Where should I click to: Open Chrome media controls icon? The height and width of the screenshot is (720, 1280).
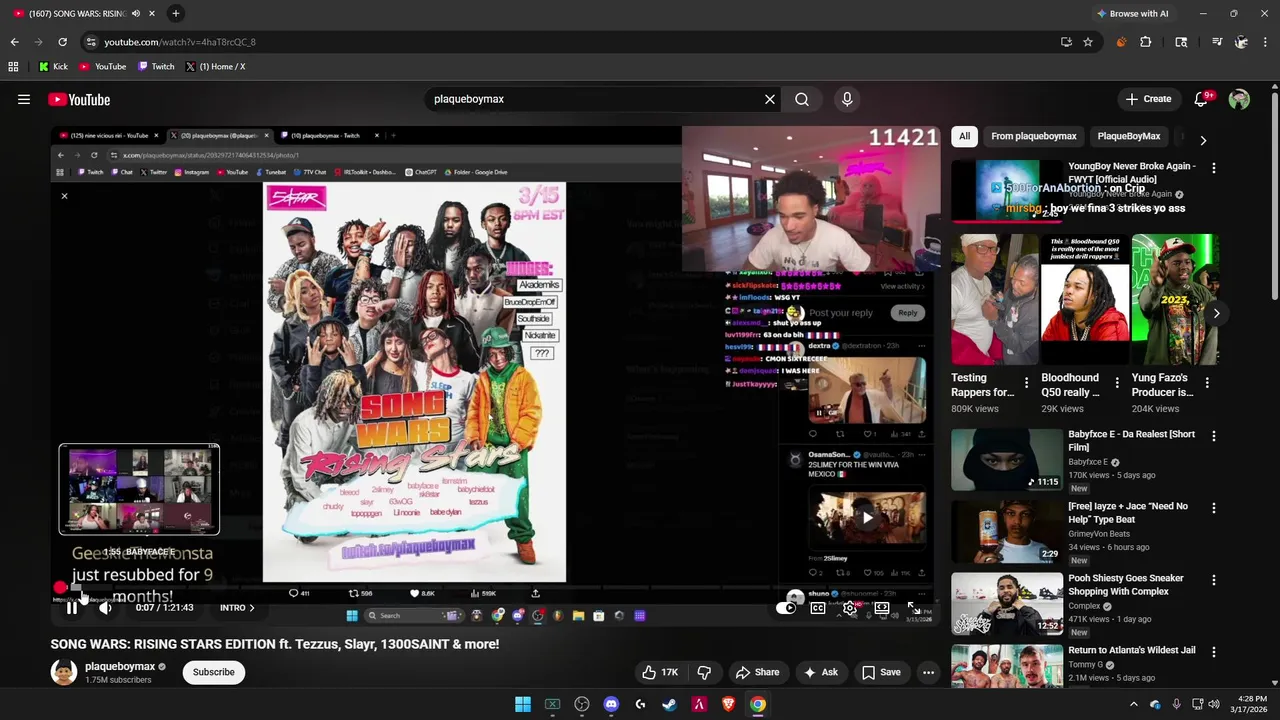point(1217,42)
